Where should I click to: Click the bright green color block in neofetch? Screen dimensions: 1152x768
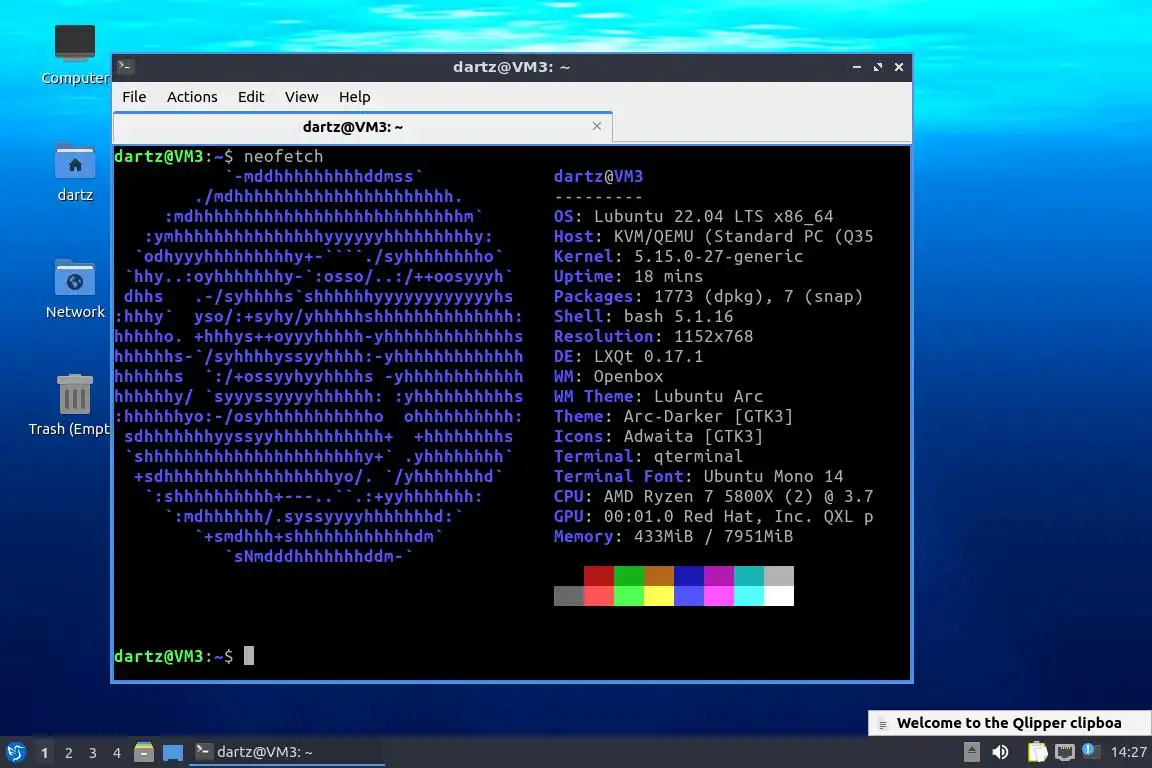pos(629,595)
